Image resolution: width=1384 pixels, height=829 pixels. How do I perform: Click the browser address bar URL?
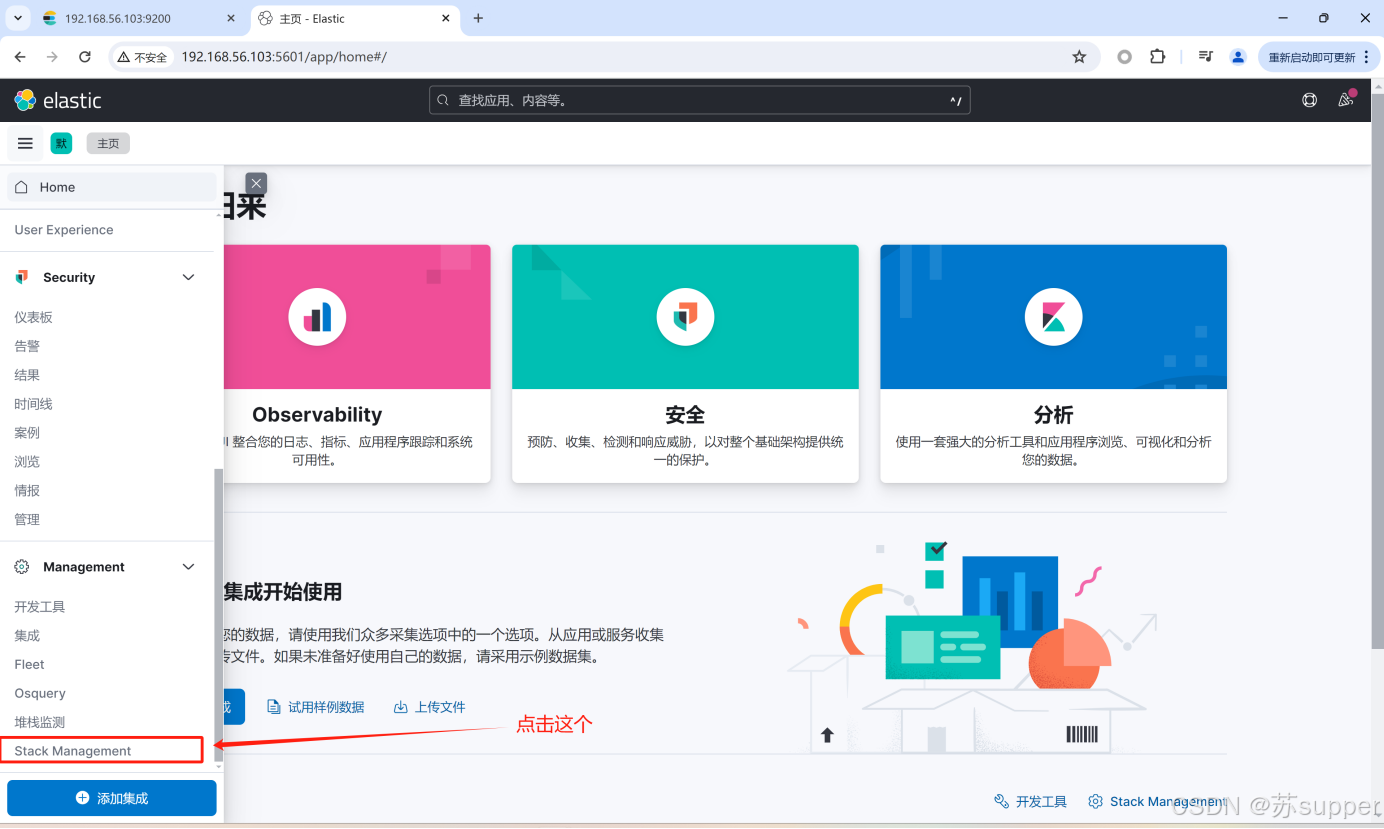pyautogui.click(x=284, y=57)
